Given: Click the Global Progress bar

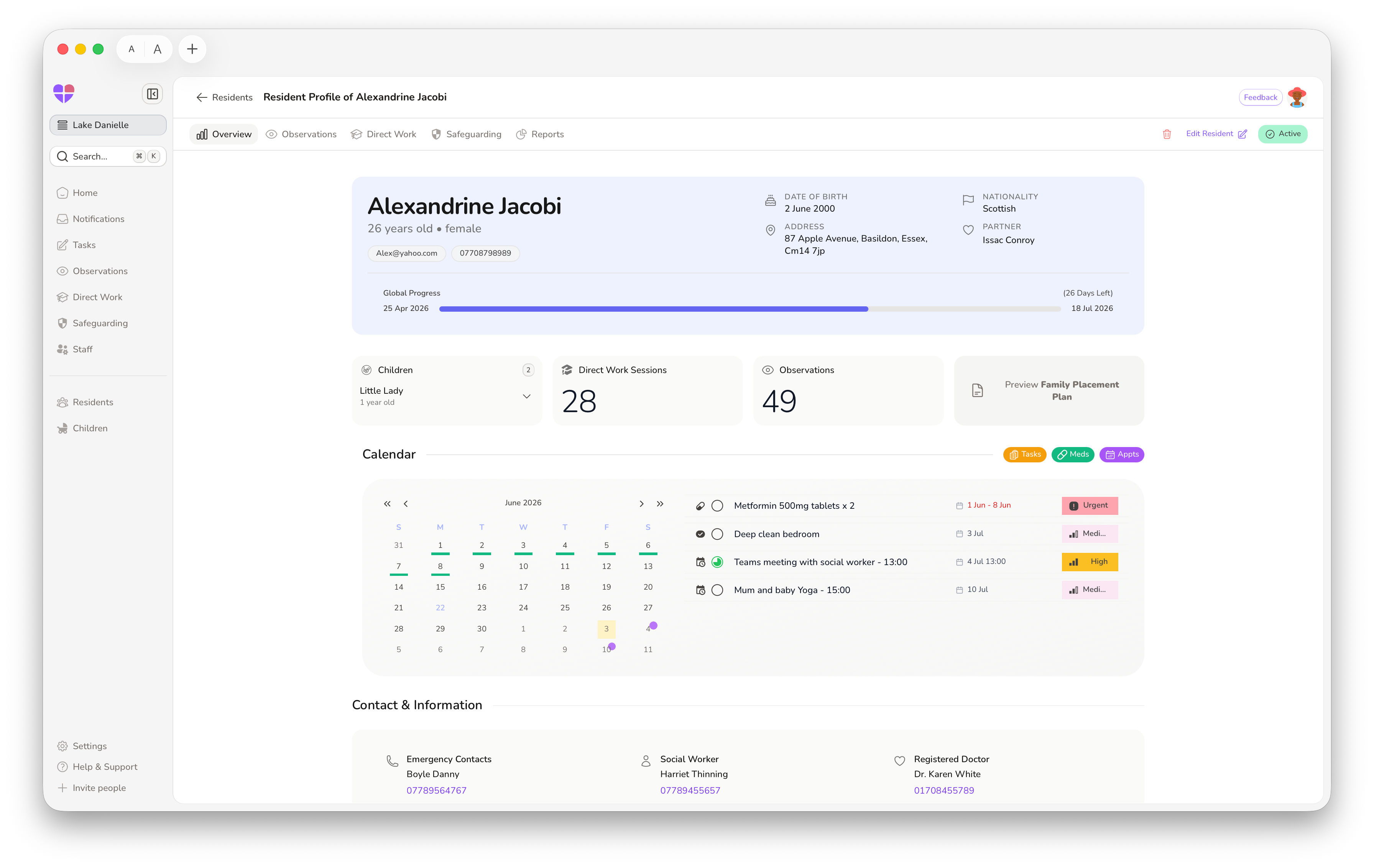Looking at the screenshot, I should click(750, 309).
